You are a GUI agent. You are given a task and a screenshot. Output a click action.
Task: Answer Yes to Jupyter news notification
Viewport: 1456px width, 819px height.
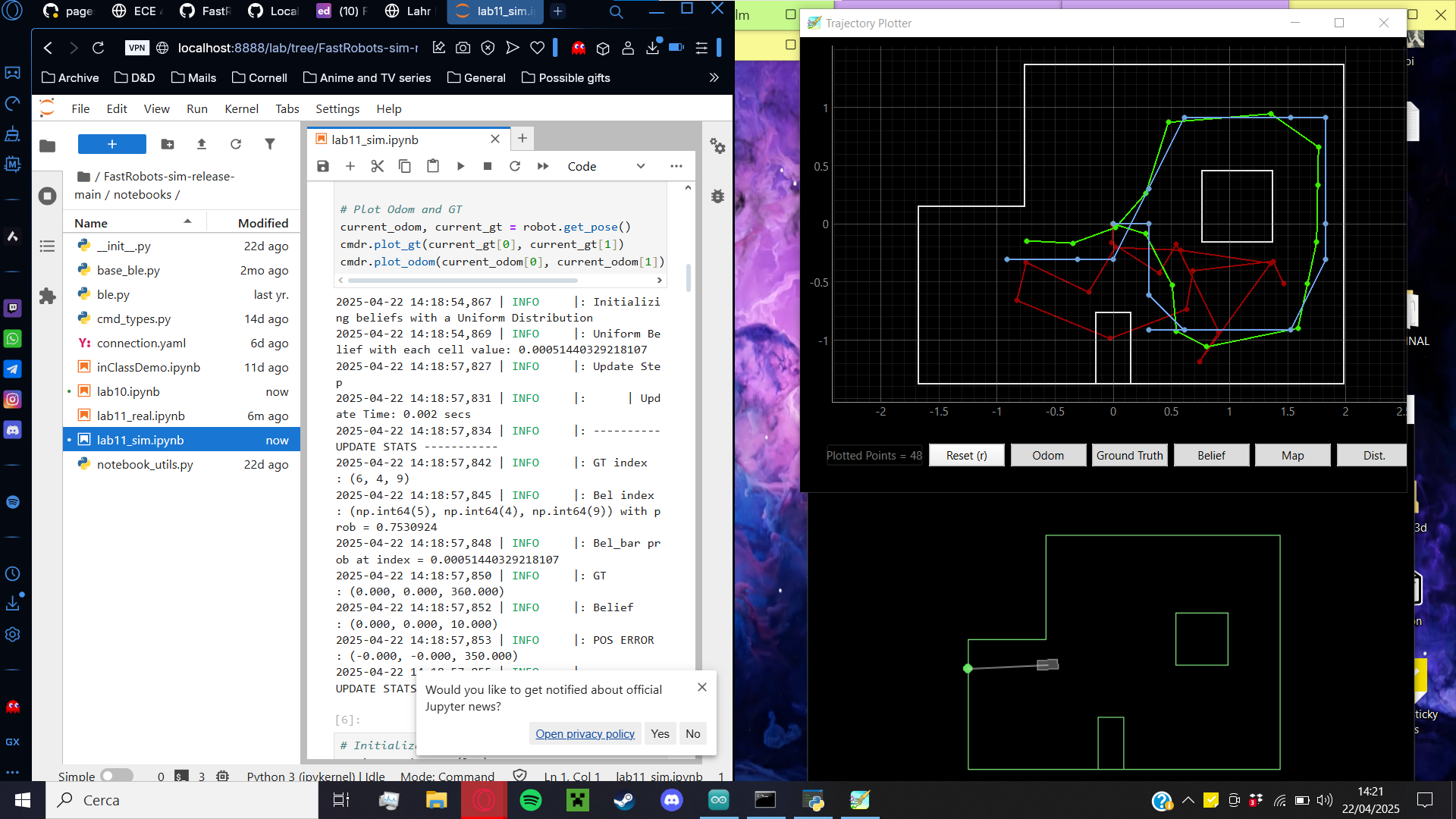pyautogui.click(x=660, y=733)
